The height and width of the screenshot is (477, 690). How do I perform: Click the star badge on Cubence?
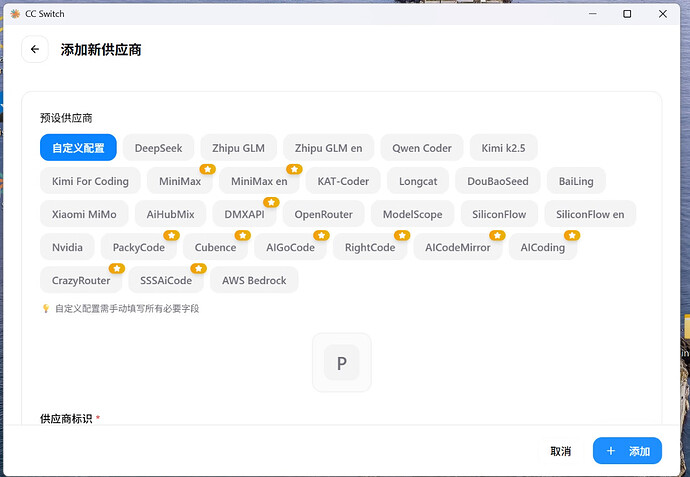tap(243, 235)
